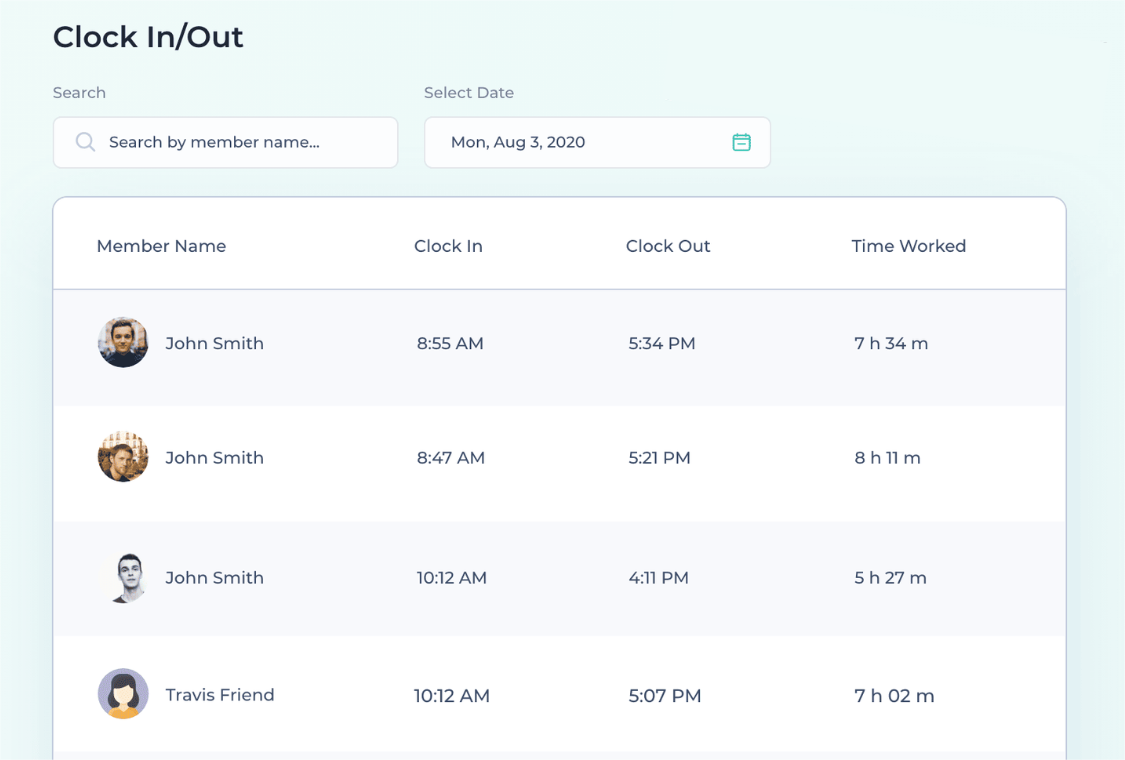This screenshot has height=760, width=1125.
Task: Sort by the Clock In column header
Action: 448,246
